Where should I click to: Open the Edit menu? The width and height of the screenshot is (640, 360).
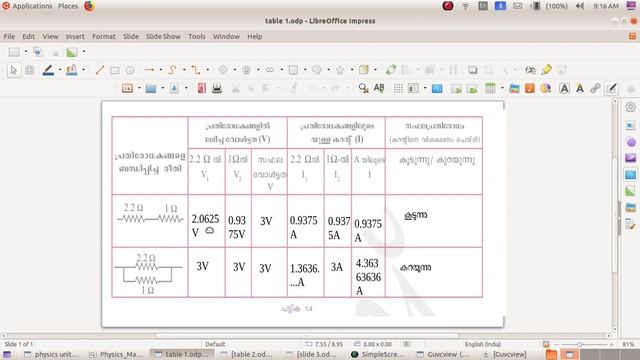(x=28, y=36)
